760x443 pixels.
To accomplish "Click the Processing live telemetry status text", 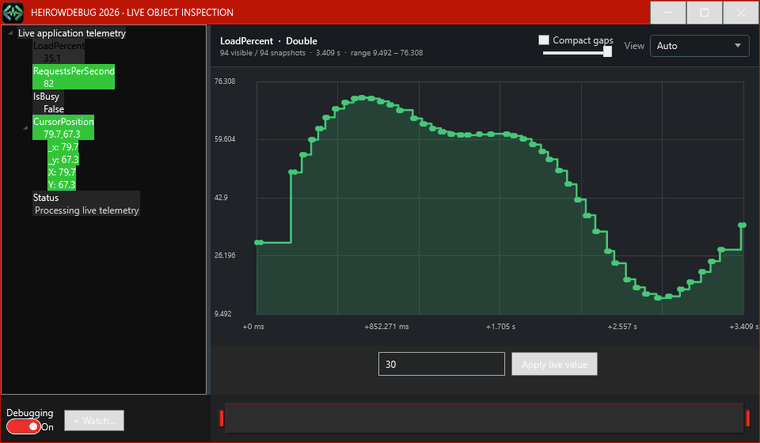I will coord(87,210).
